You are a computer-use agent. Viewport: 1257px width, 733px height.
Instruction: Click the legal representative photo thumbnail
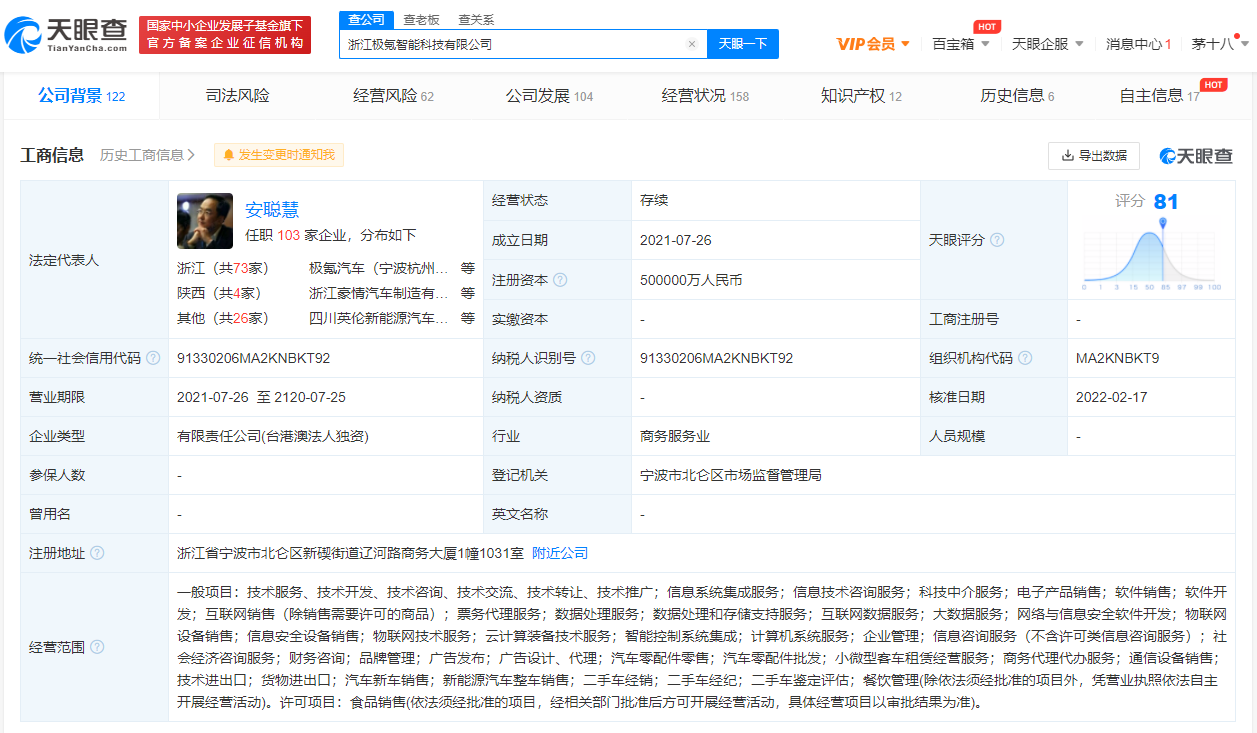tap(205, 221)
